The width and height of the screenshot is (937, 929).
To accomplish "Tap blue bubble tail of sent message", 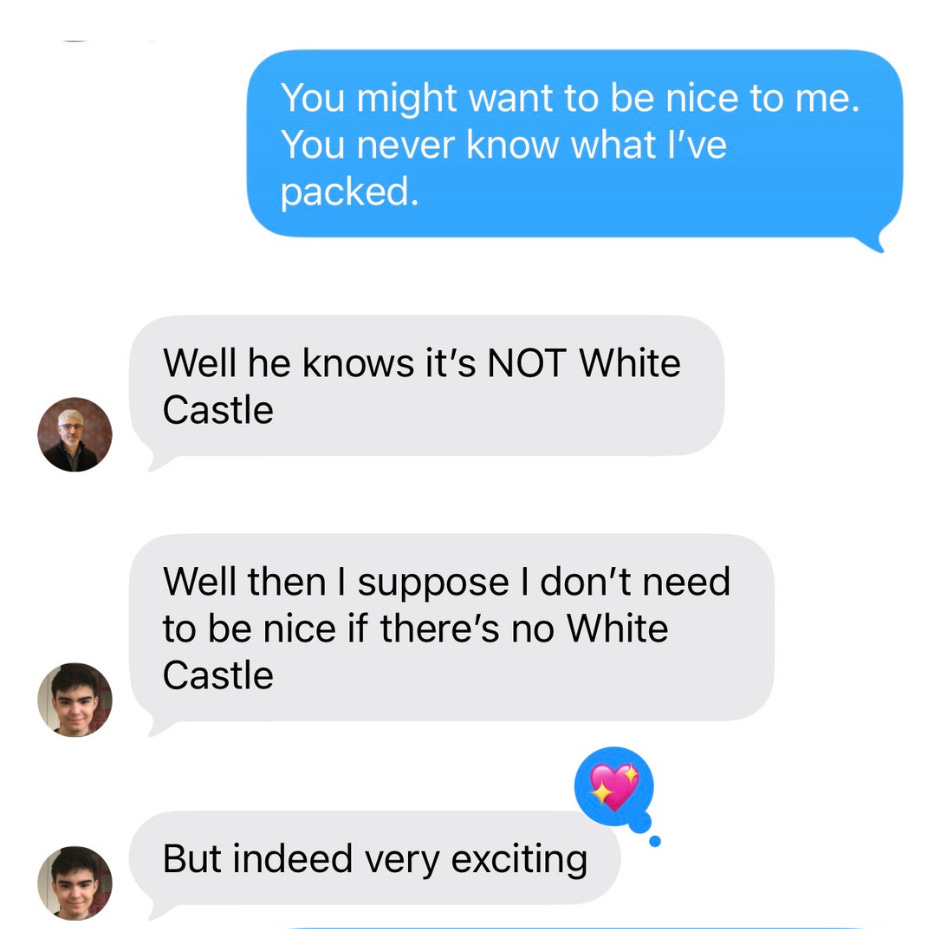I will (871, 241).
